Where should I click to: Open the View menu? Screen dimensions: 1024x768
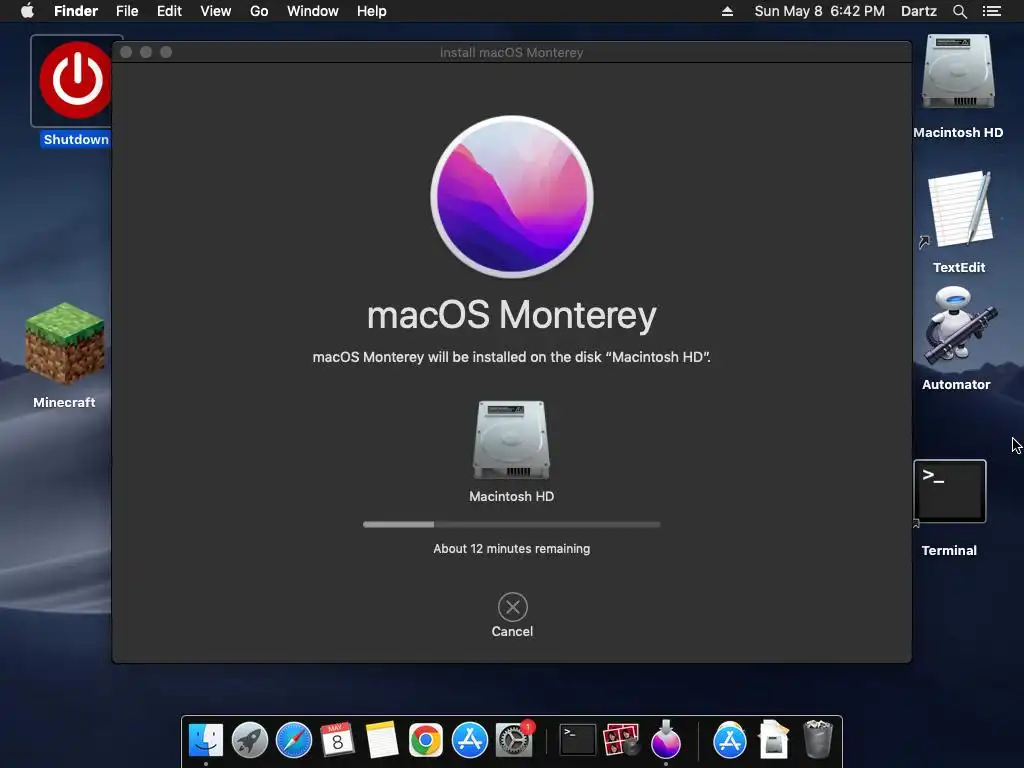tap(216, 11)
